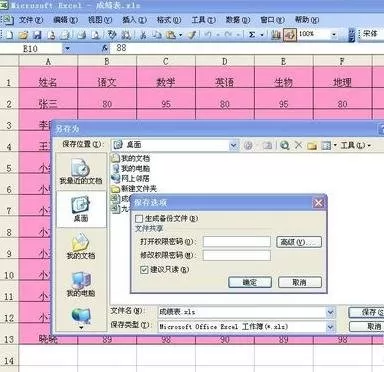Open the Paste options dropdown arrow

click(181, 35)
